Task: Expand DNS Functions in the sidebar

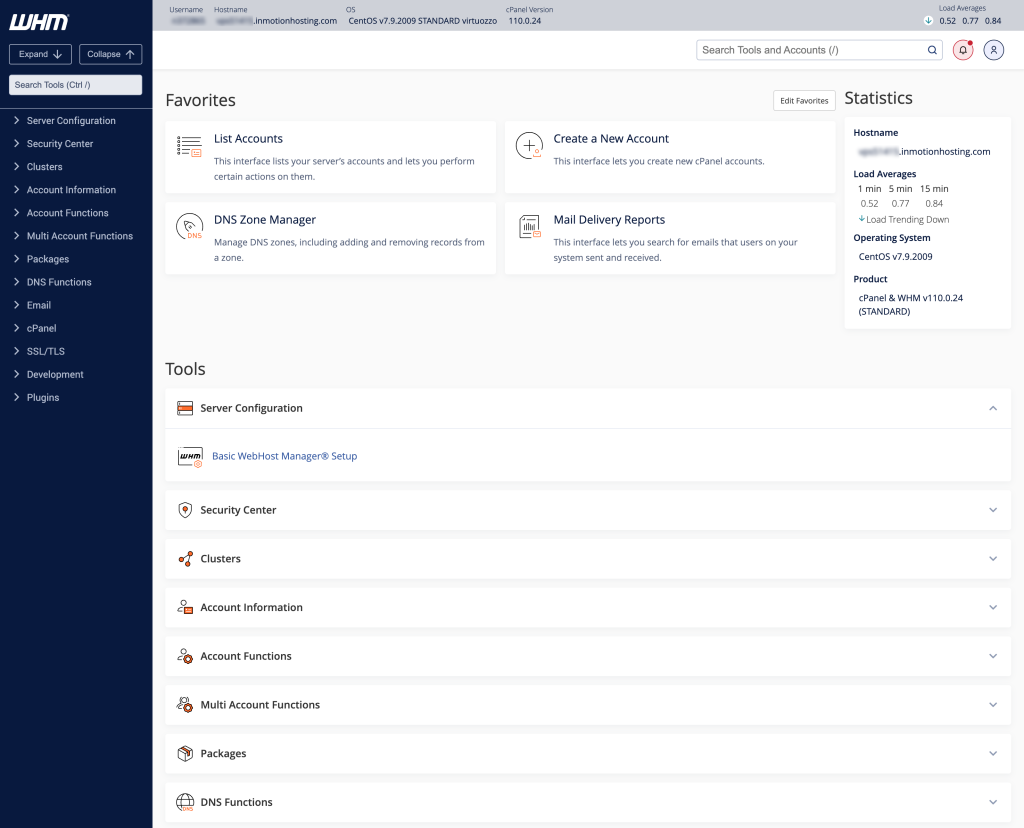Action: tap(58, 281)
